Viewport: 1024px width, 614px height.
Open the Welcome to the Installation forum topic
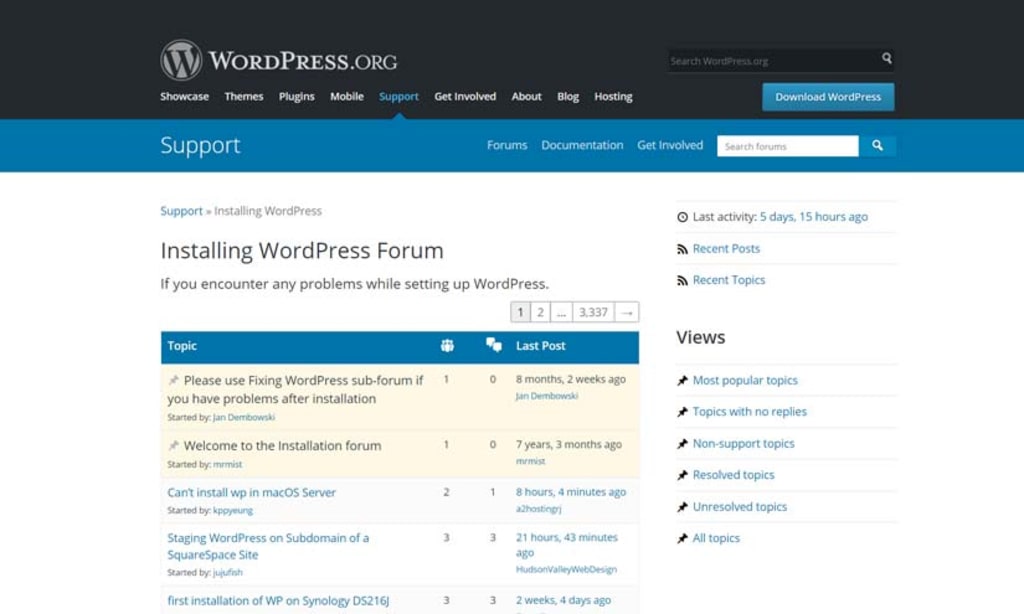(282, 445)
